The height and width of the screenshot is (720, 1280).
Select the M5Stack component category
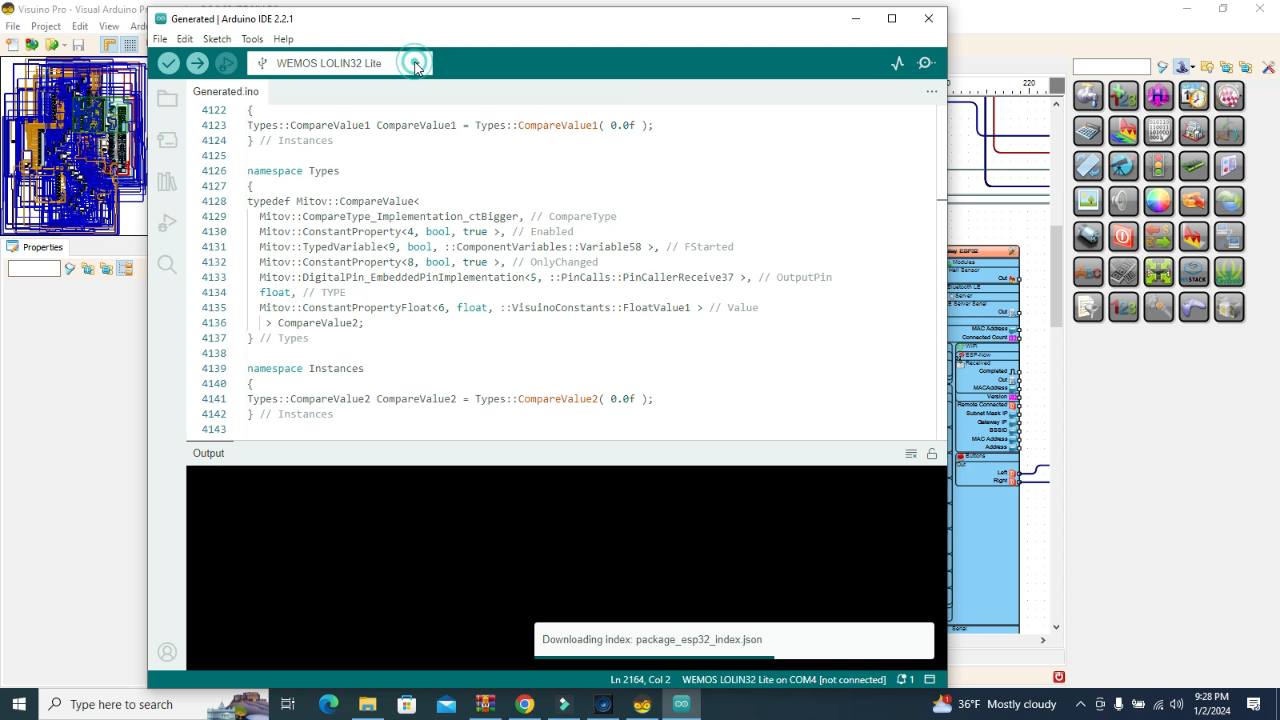(1194, 271)
